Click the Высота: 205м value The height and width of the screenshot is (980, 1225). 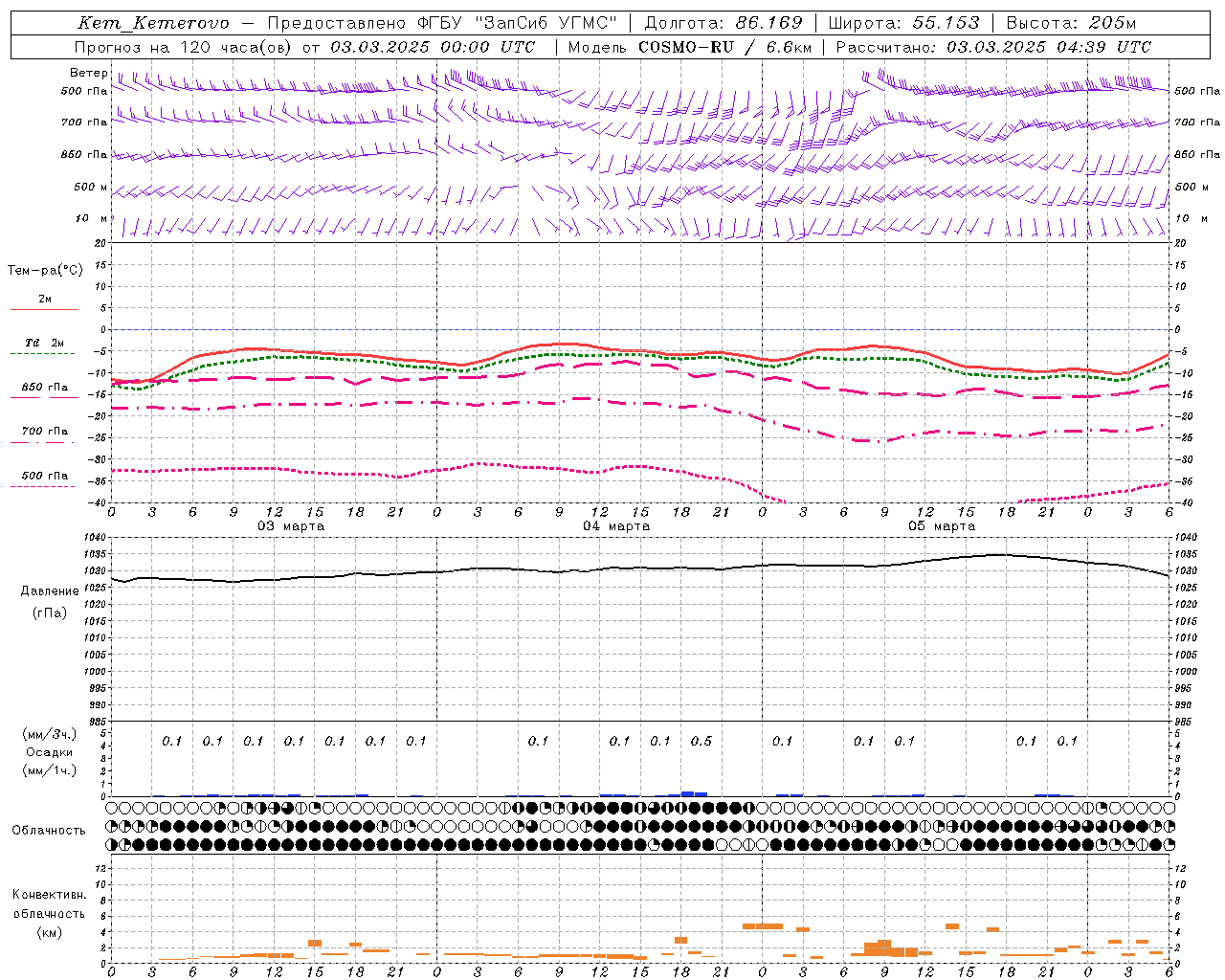(1071, 23)
